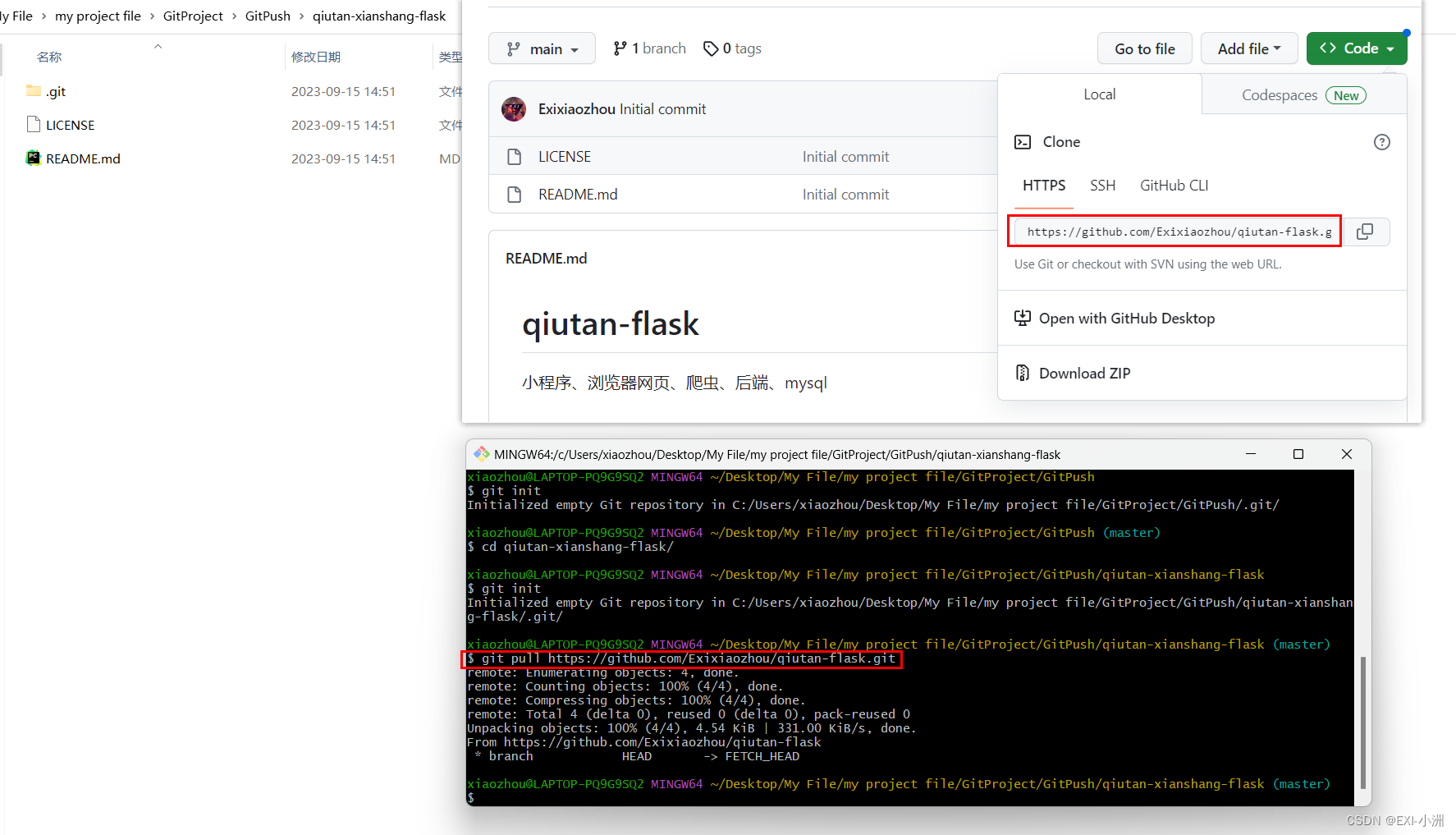Screen dimensions: 1456x835
Task: Switch to the Local tab
Action: click(1099, 94)
